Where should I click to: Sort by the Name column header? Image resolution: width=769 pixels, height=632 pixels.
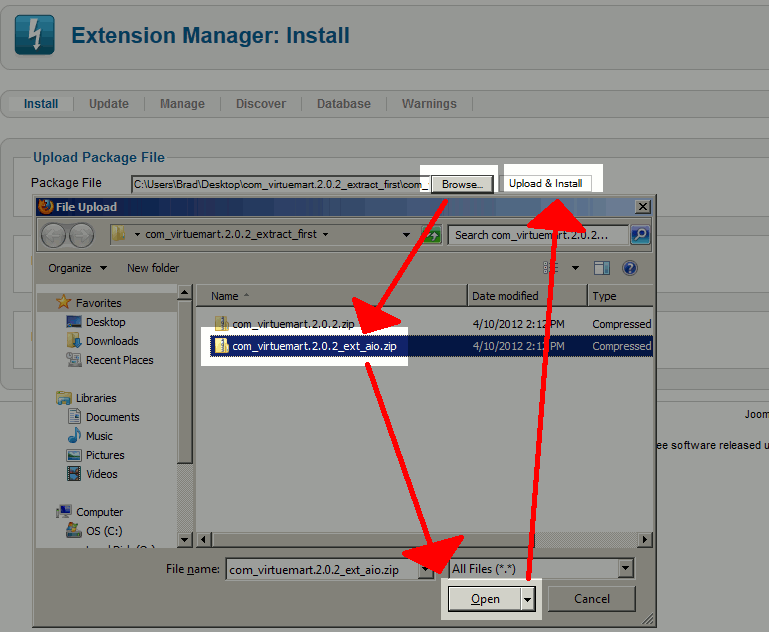332,296
